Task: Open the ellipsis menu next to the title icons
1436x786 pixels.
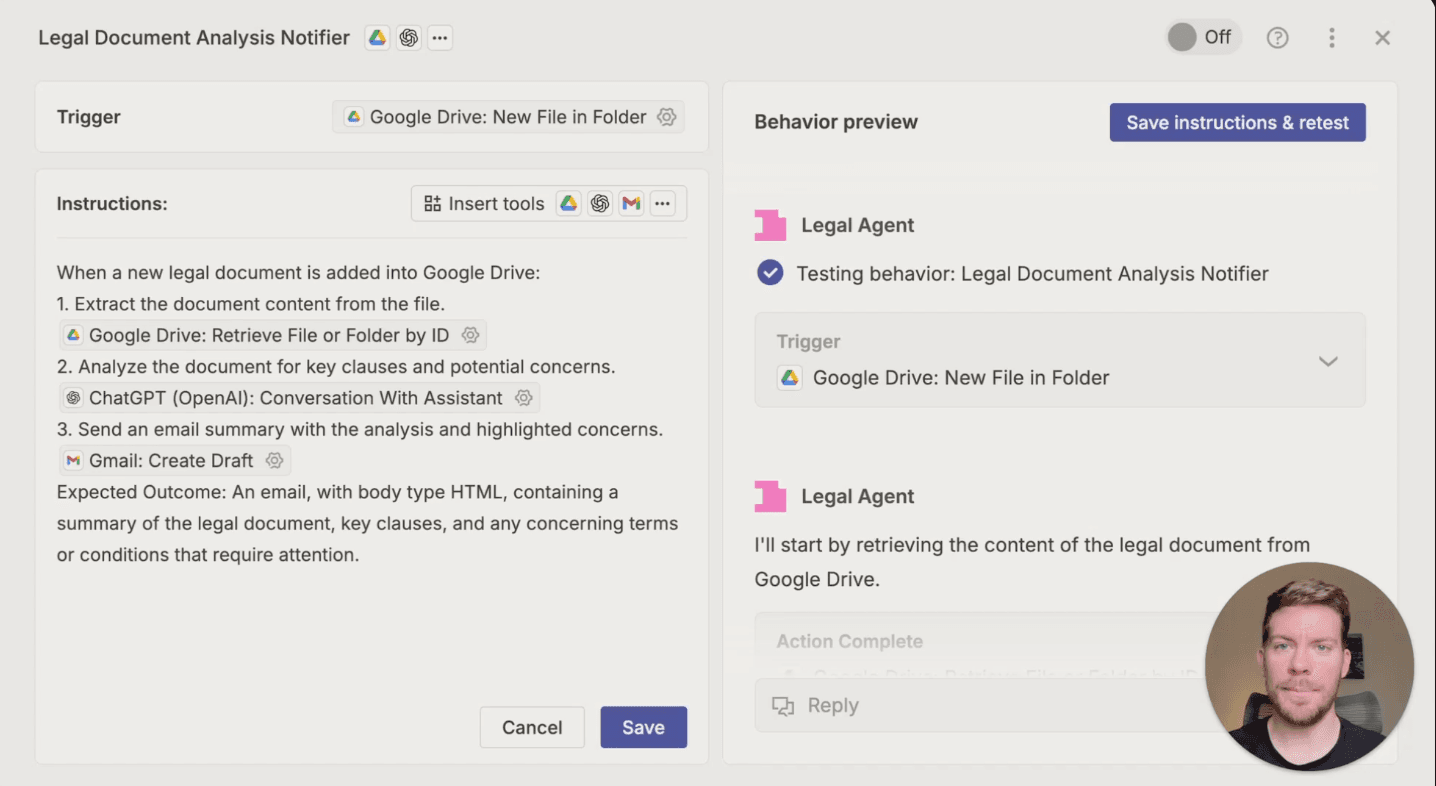Action: tap(440, 38)
